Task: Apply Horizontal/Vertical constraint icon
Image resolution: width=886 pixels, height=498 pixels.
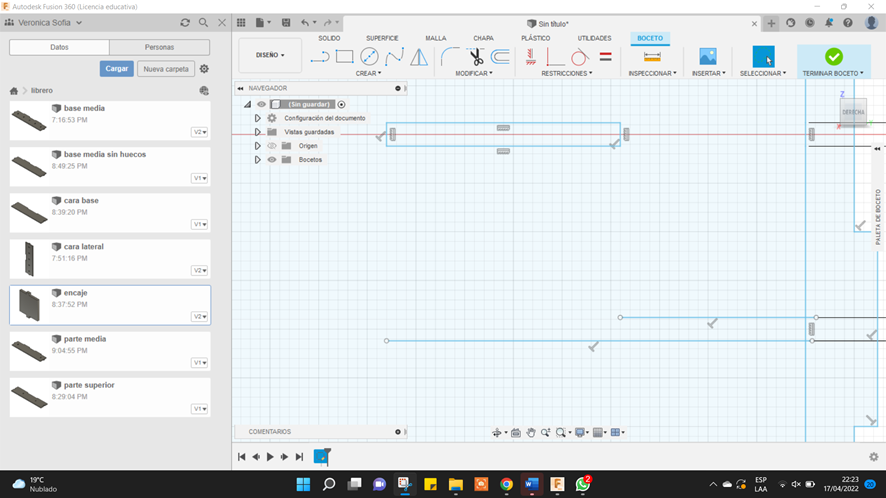Action: click(531, 57)
